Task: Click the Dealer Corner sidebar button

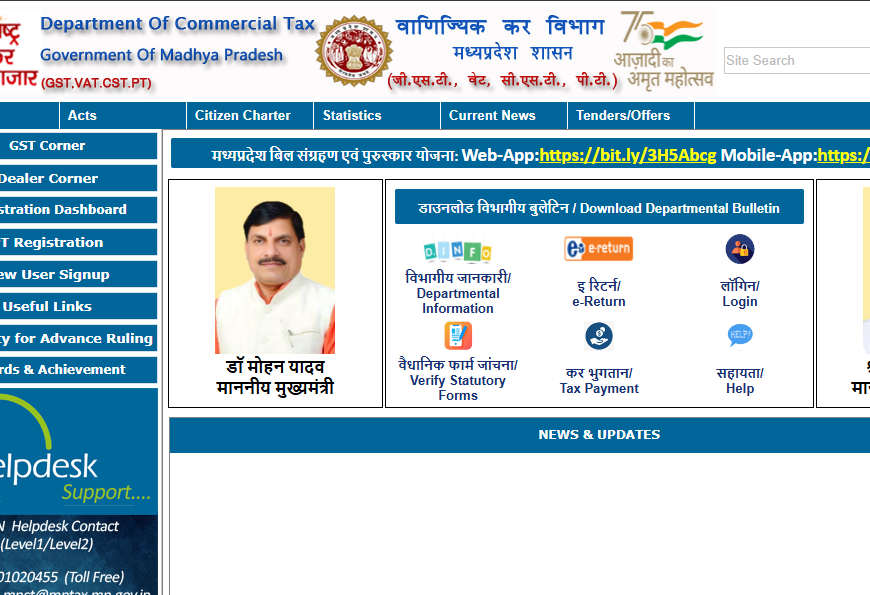Action: (48, 178)
